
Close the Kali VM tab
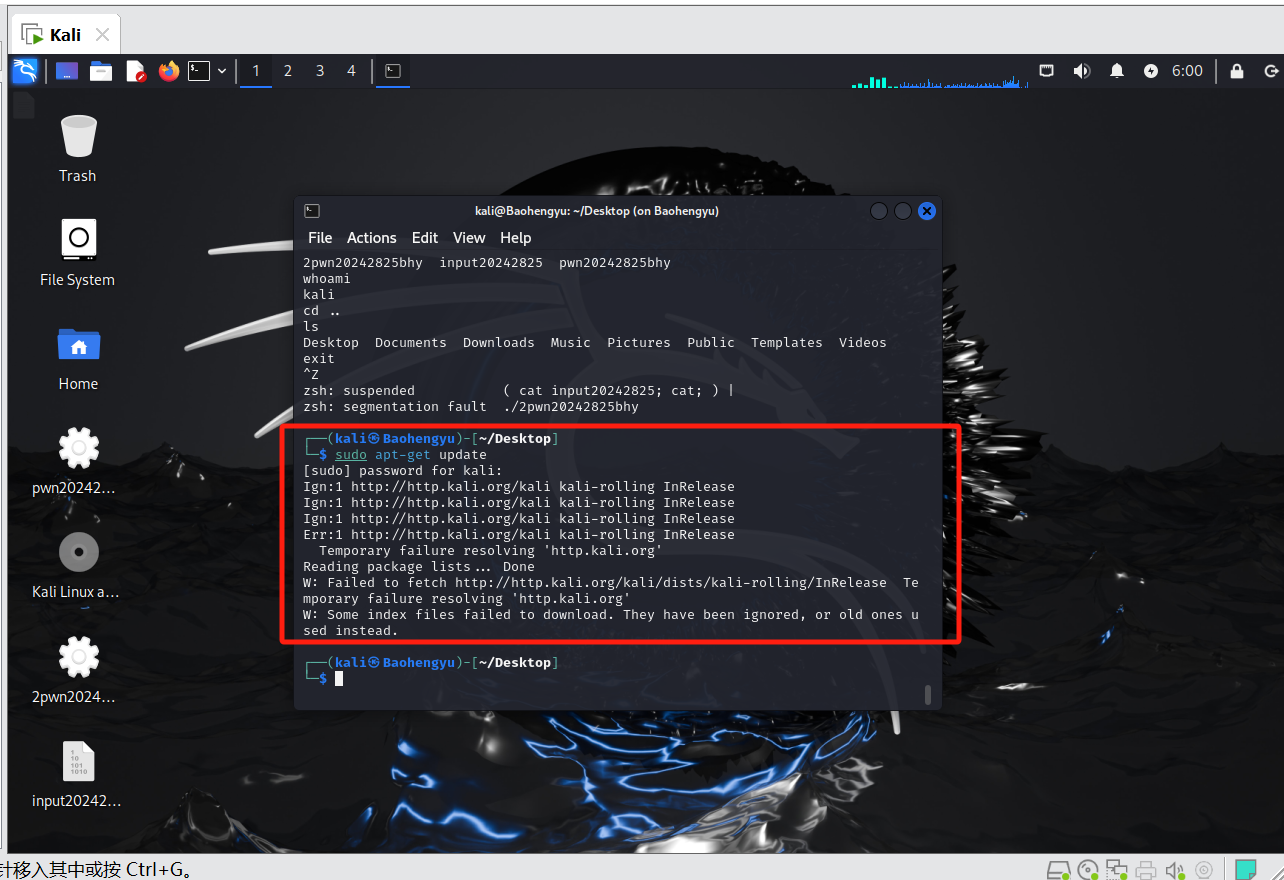coord(102,35)
